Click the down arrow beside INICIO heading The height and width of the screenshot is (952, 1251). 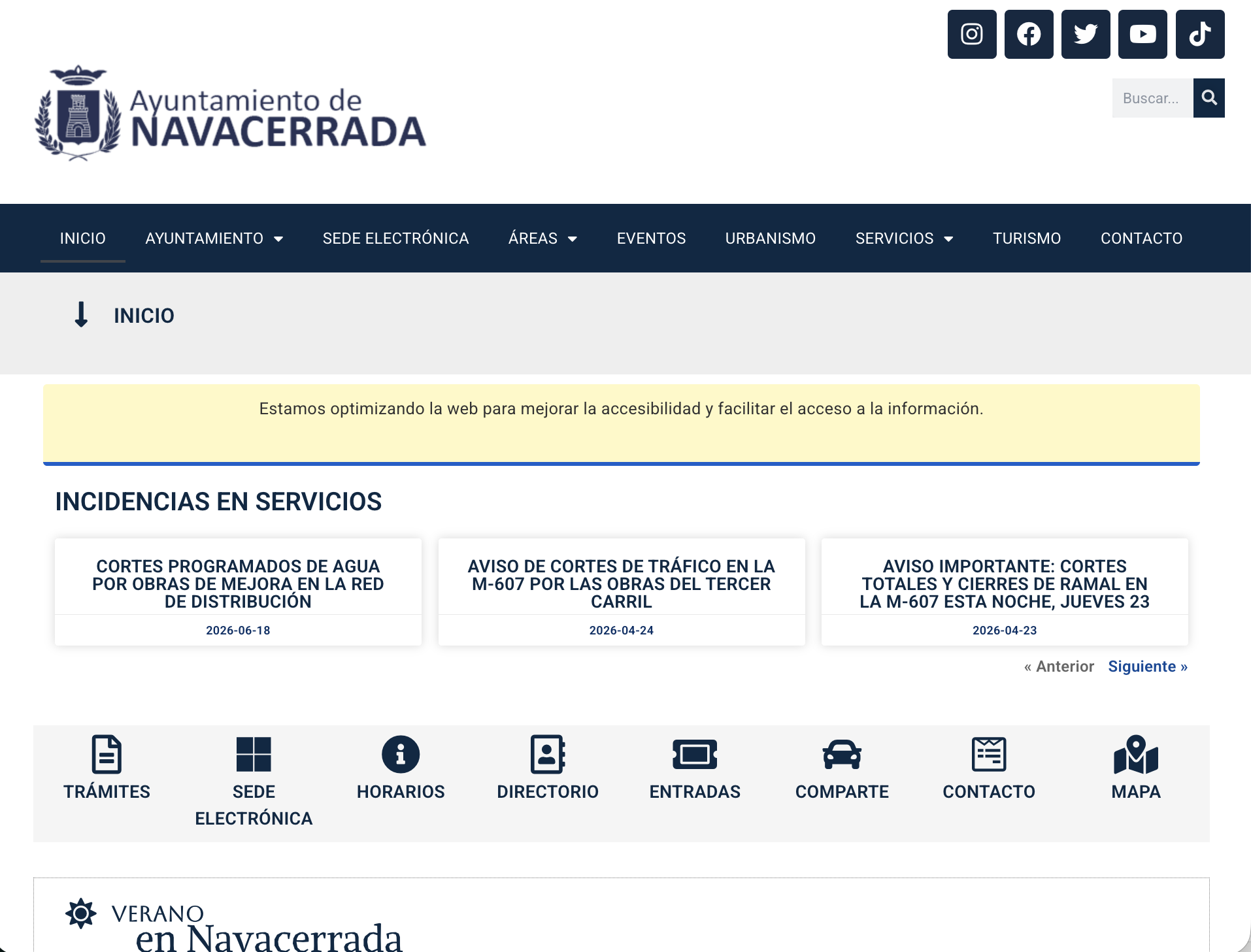point(81,314)
